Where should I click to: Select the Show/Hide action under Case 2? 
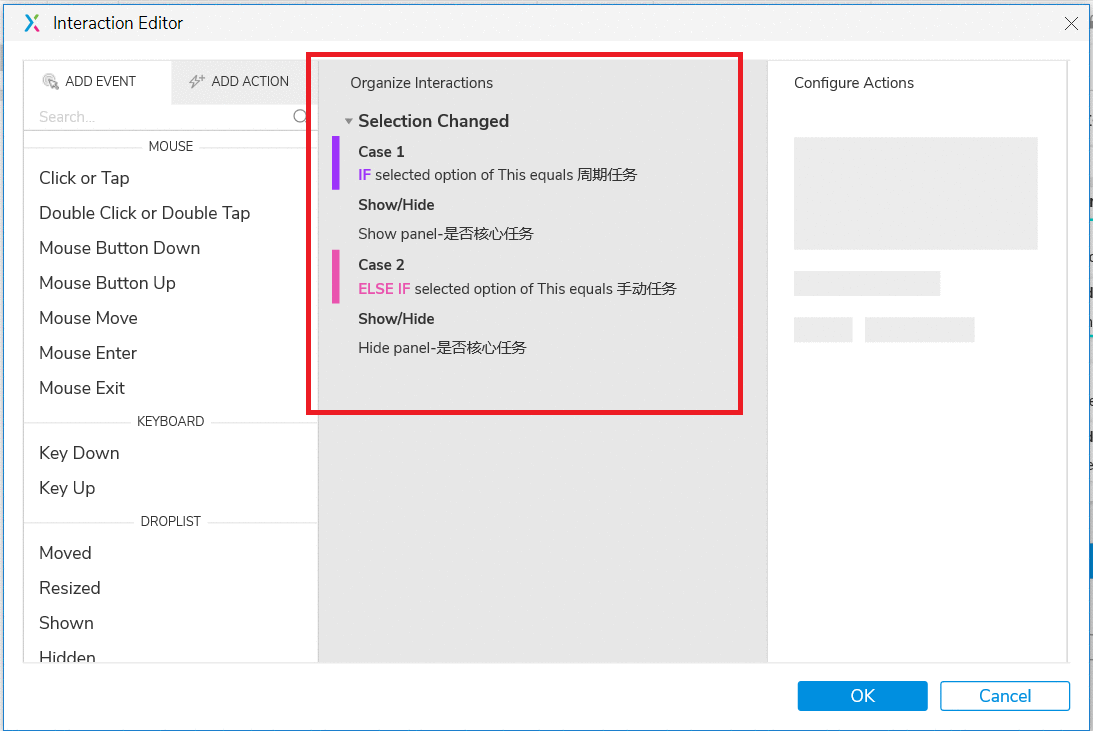point(396,319)
